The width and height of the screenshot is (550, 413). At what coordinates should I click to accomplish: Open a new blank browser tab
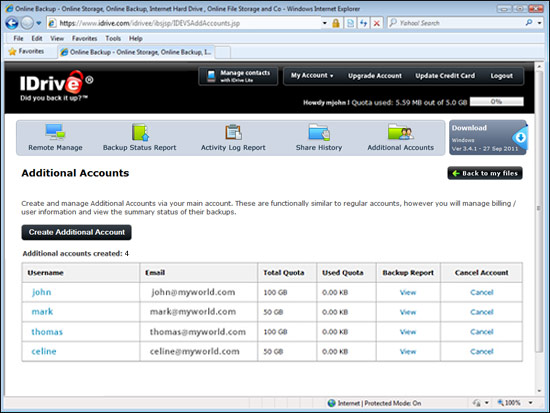222,52
